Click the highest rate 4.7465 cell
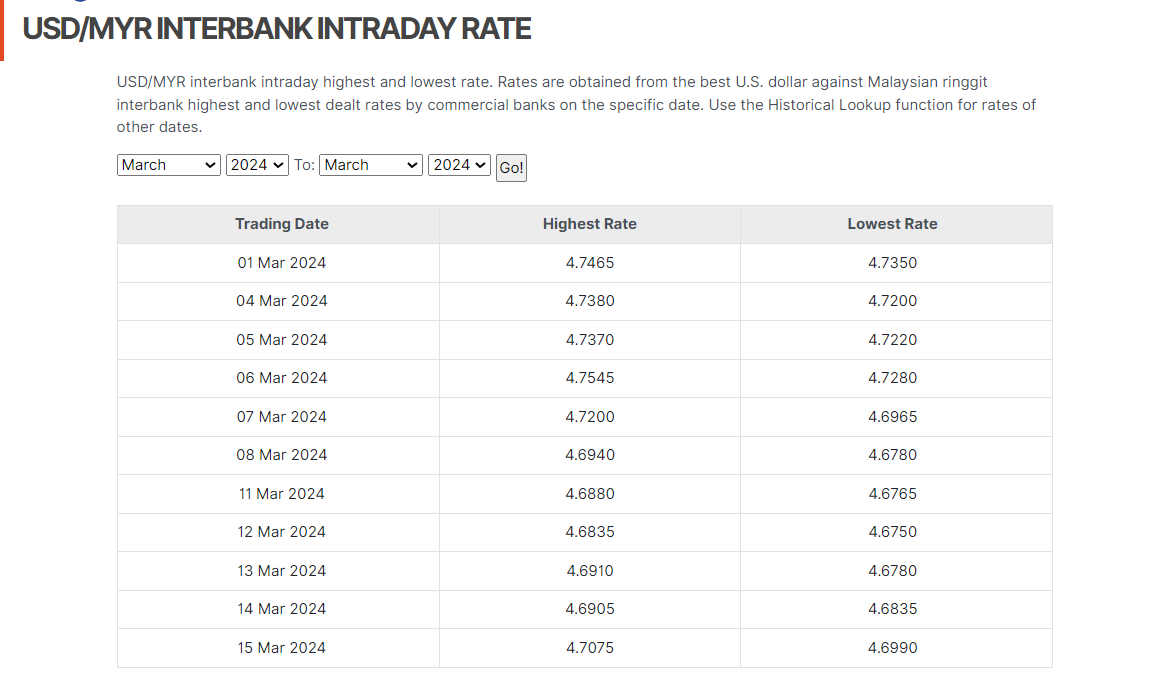The image size is (1166, 690). 589,263
